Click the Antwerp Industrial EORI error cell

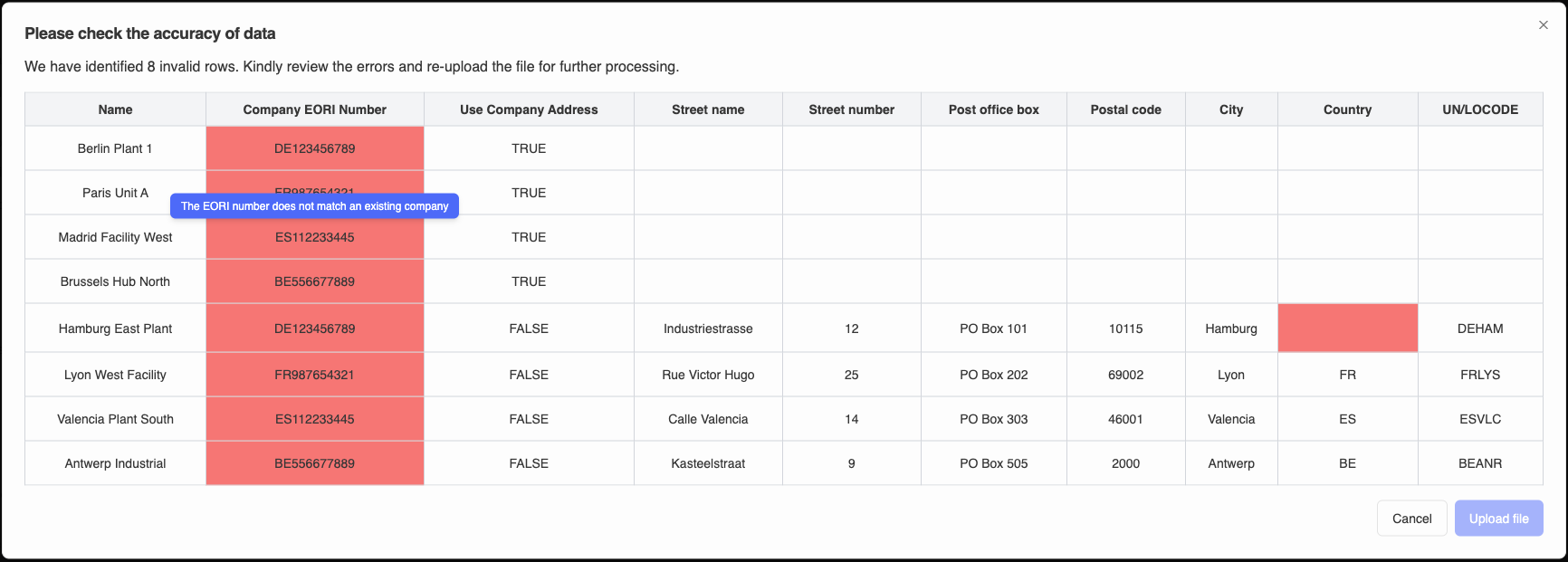point(314,463)
